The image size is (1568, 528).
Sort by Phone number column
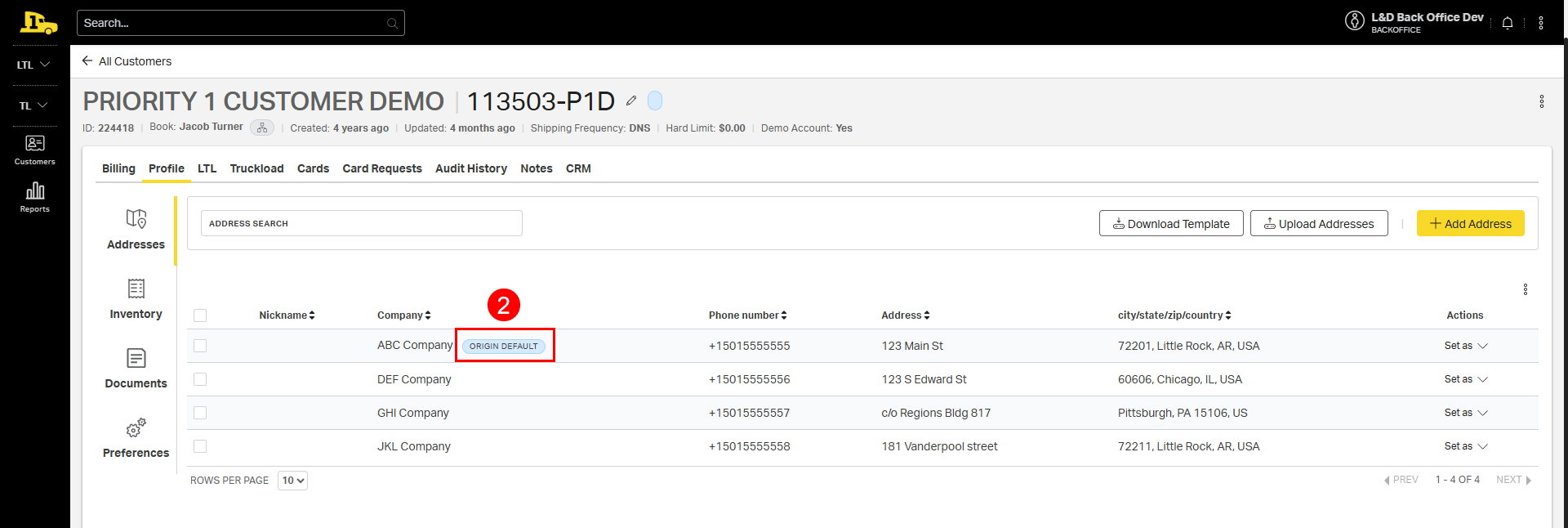pos(747,315)
